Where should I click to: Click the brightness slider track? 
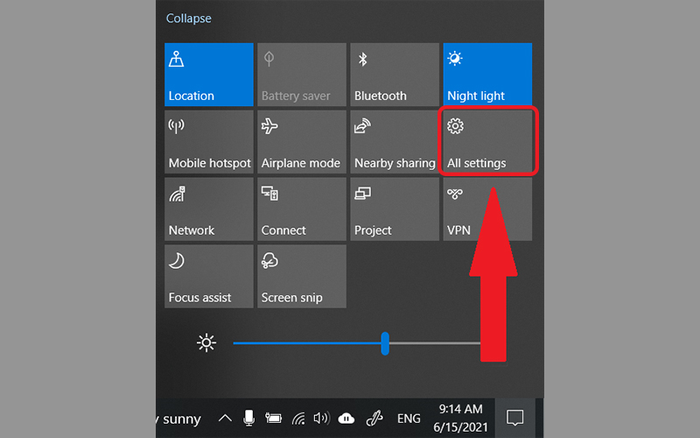(x=300, y=343)
